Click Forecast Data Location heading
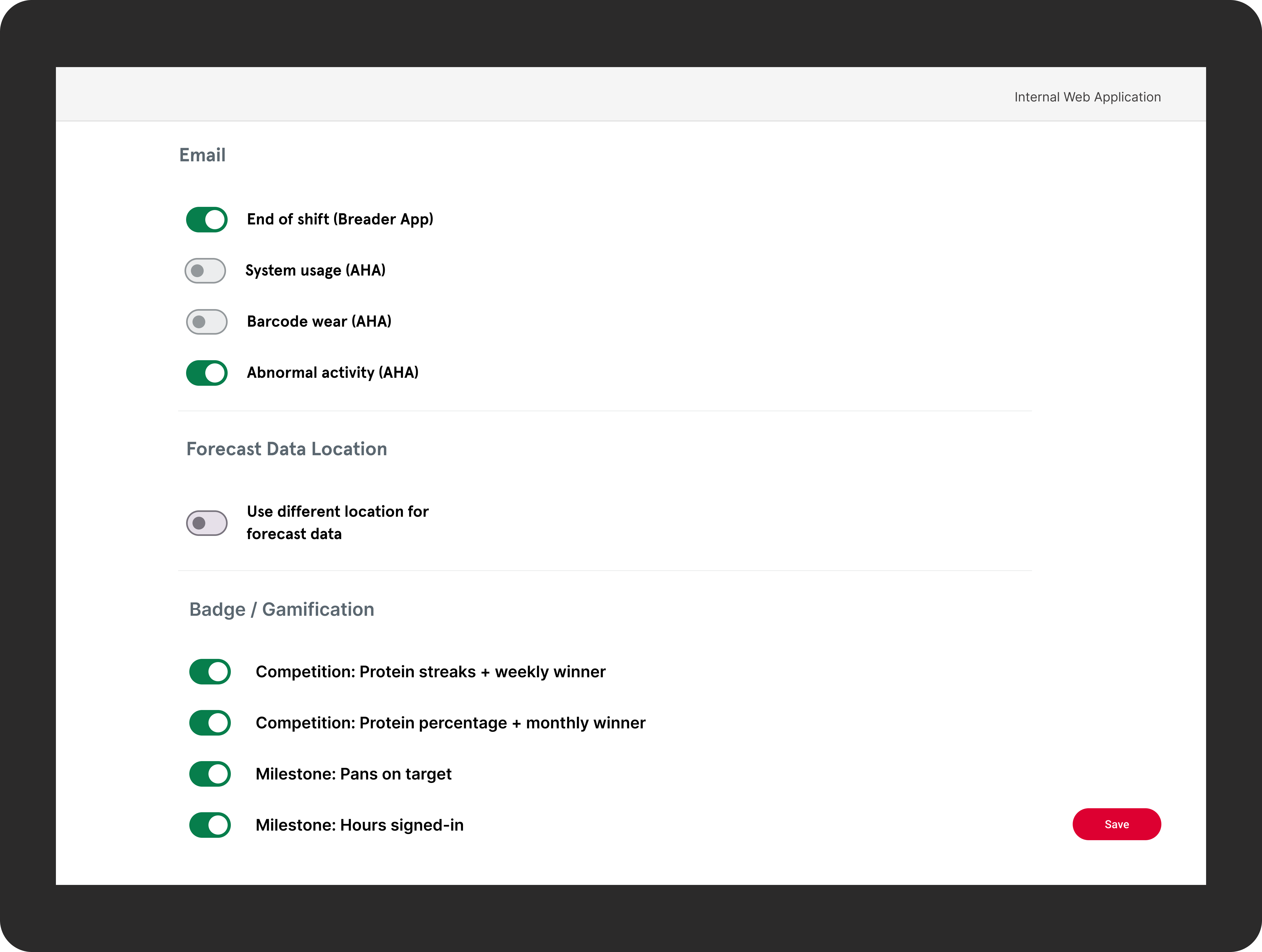 [x=286, y=449]
